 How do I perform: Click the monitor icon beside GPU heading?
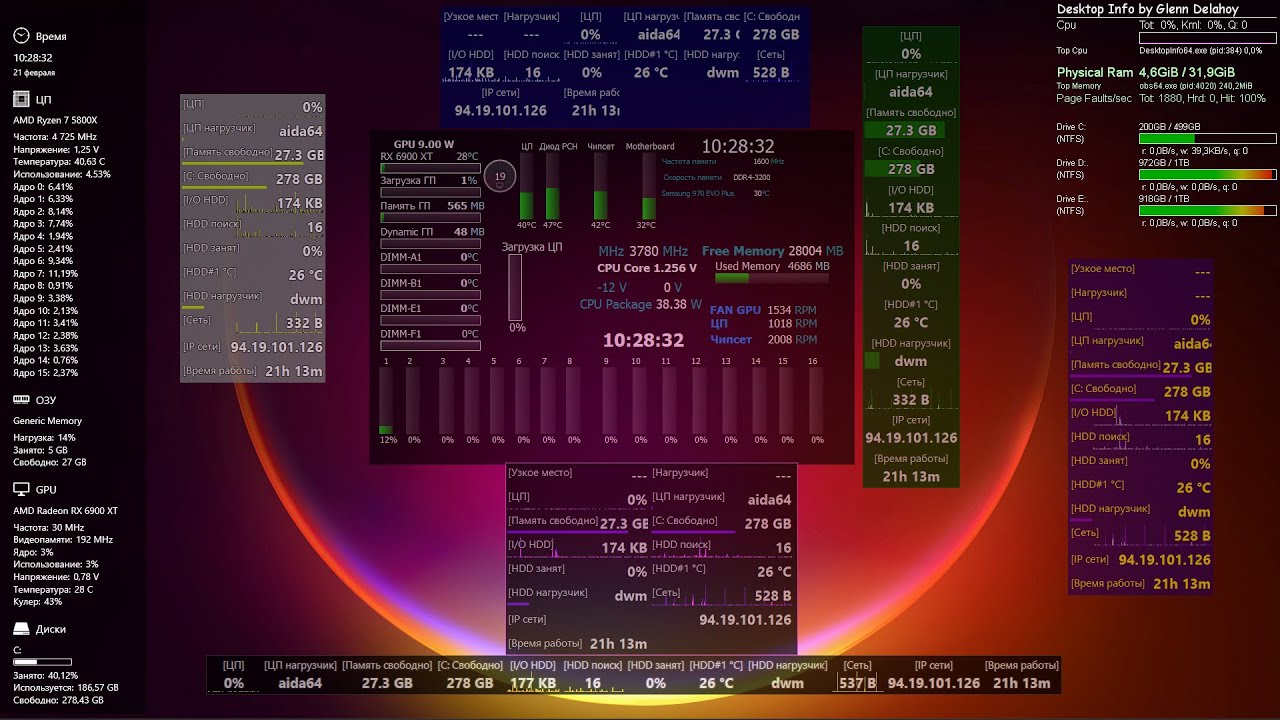21,490
